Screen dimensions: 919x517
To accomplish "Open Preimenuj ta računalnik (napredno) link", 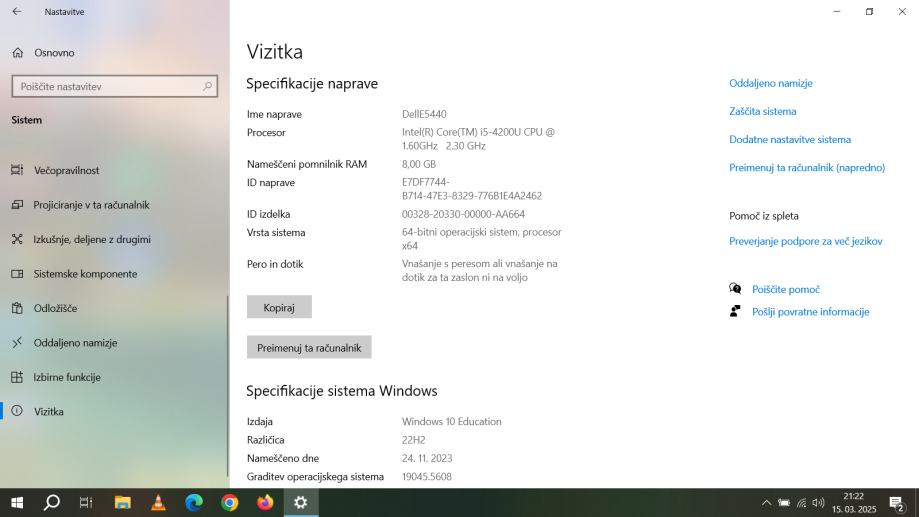I will 807,168.
